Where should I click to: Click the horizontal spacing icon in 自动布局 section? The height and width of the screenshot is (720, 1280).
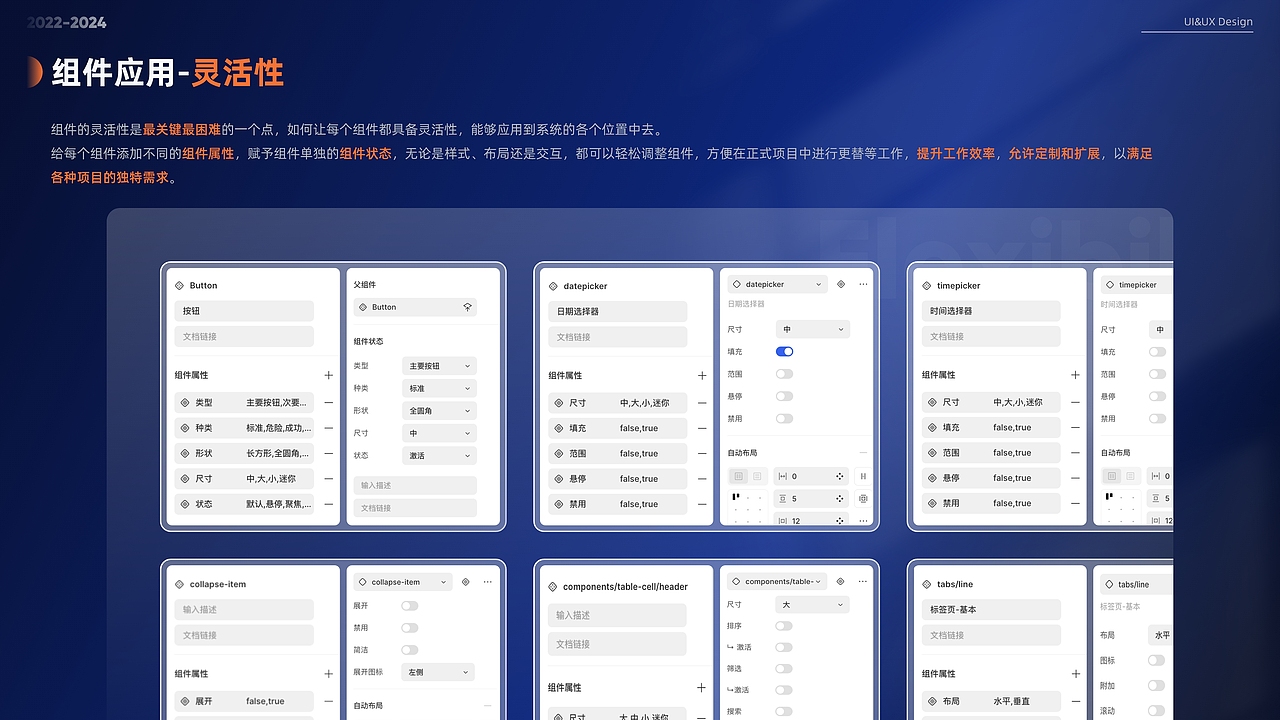[783, 477]
